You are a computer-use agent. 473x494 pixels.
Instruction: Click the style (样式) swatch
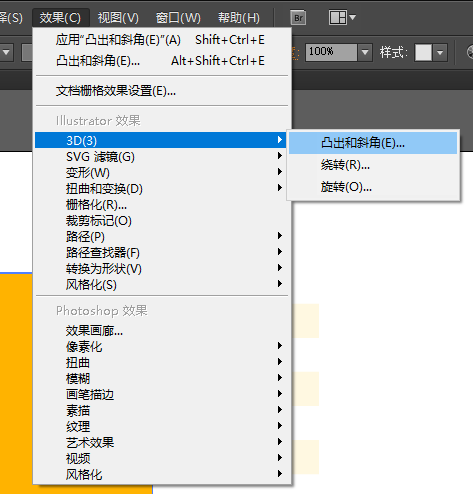pyautogui.click(x=423, y=53)
